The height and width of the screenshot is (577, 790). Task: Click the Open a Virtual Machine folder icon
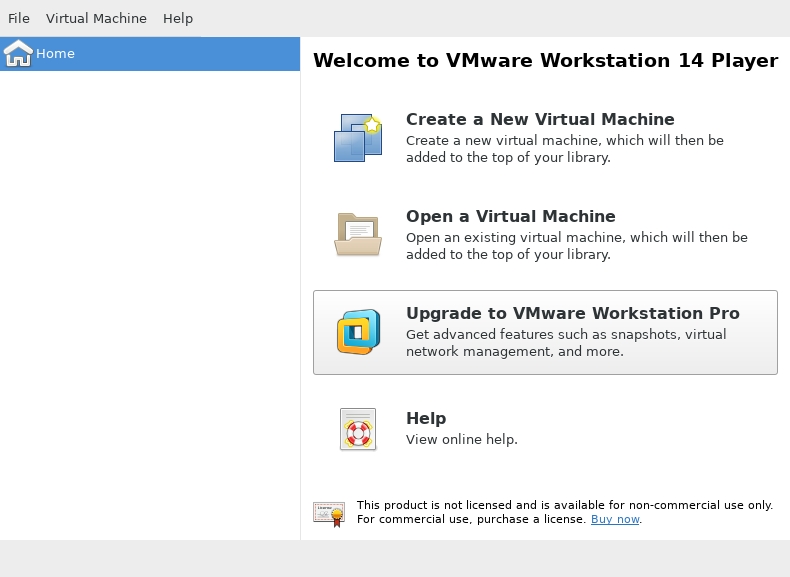pos(357,234)
